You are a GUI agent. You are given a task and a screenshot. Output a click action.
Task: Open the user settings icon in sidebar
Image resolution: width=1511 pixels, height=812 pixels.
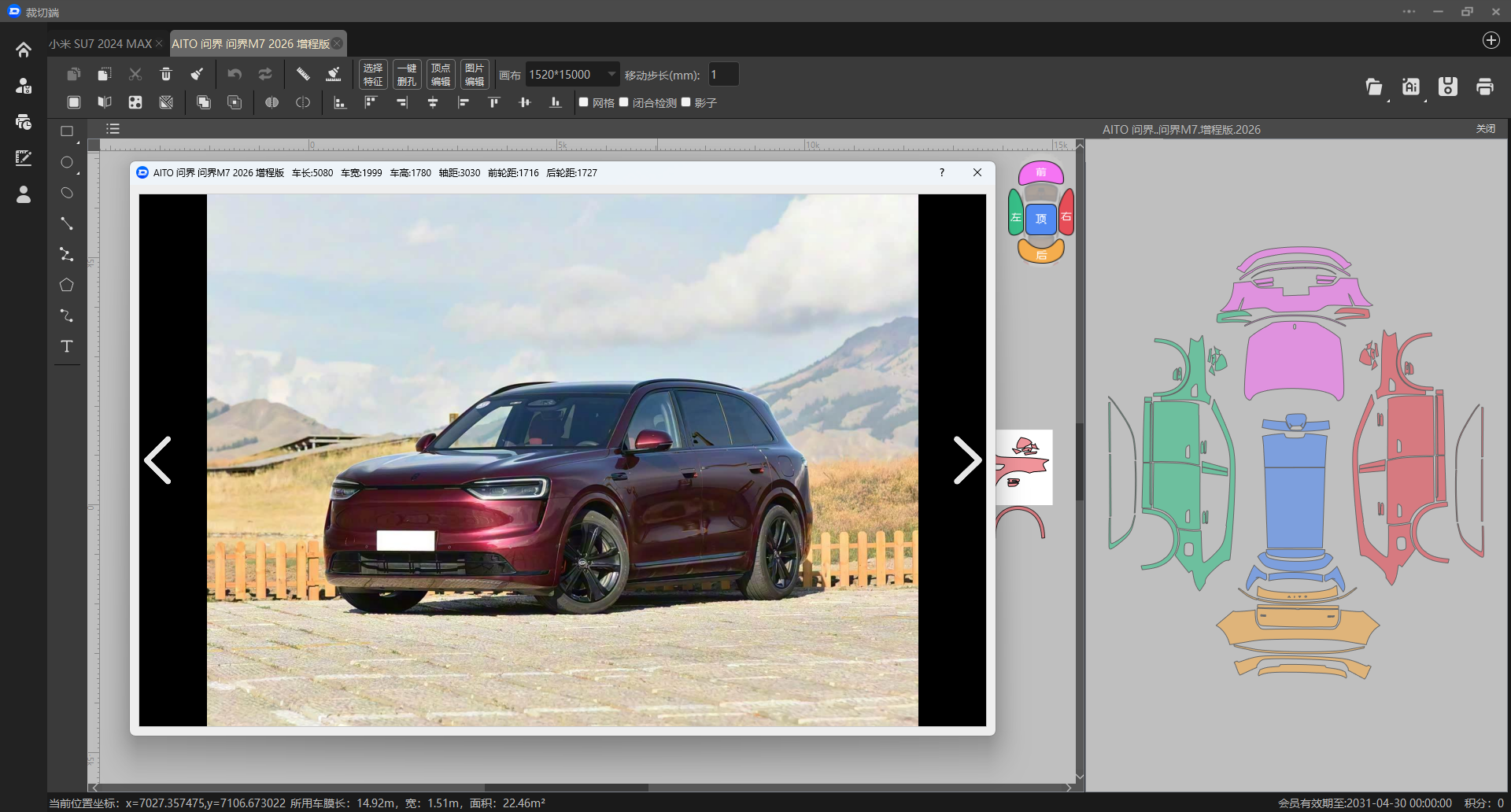[x=24, y=85]
